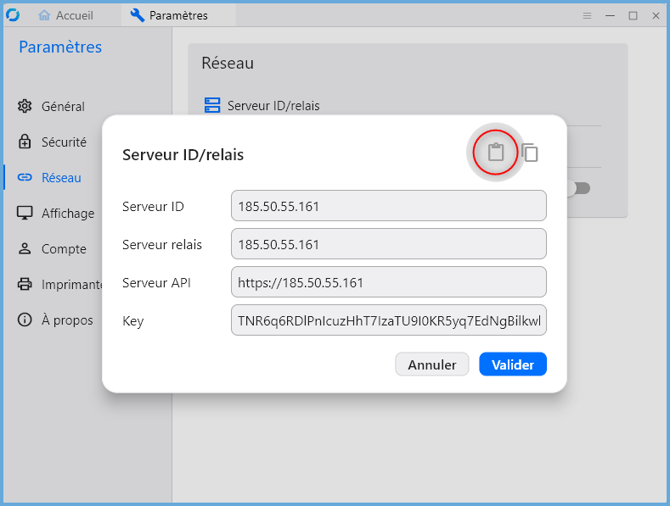Go to À propos section
670x506 pixels.
tap(67, 320)
